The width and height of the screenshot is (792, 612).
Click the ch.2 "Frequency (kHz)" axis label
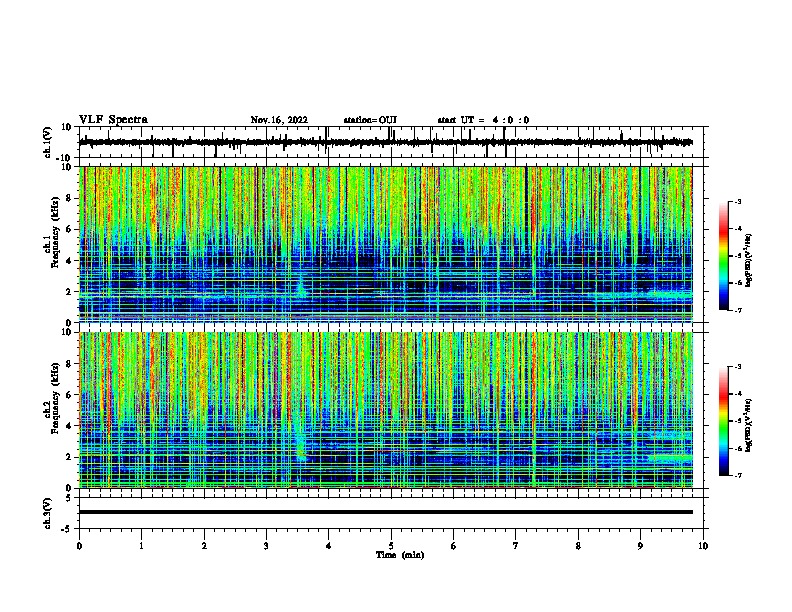pos(55,398)
